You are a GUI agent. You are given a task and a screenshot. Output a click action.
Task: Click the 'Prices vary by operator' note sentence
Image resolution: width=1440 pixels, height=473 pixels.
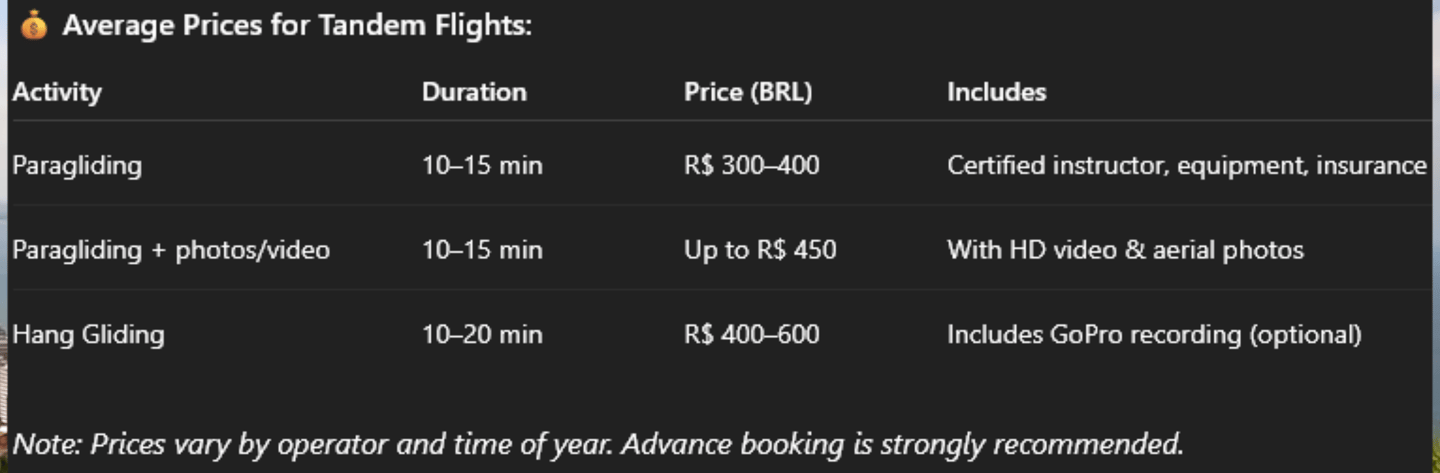[312, 443]
